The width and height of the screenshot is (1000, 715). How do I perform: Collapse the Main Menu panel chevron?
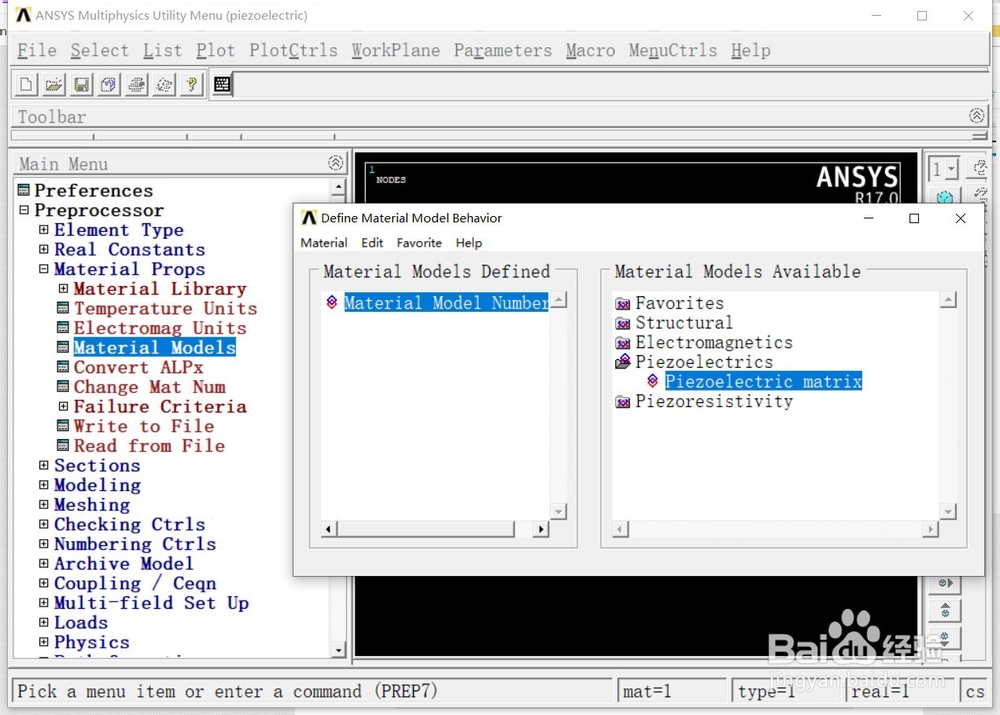pyautogui.click(x=335, y=163)
